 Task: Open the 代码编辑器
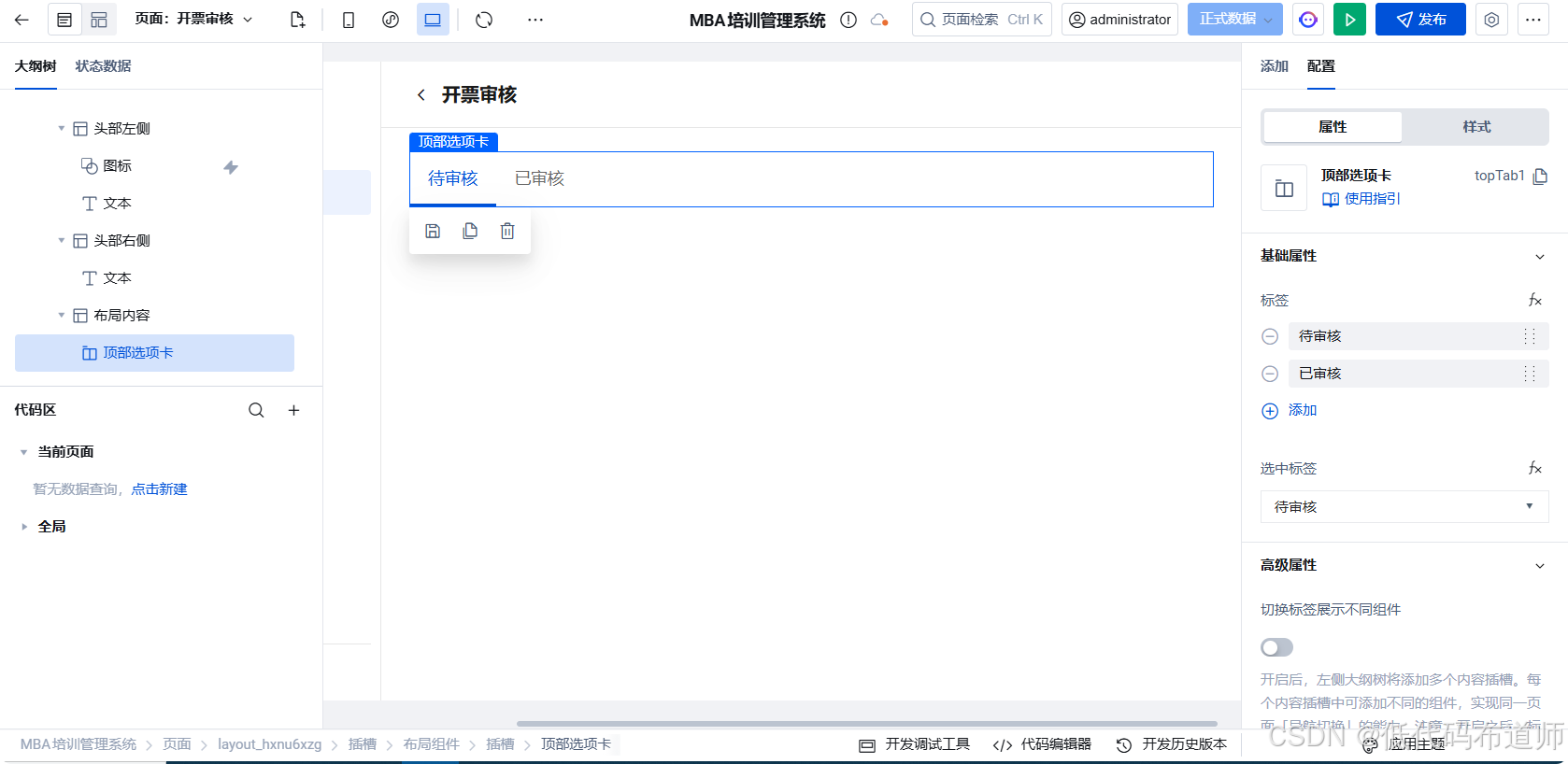tap(1042, 744)
